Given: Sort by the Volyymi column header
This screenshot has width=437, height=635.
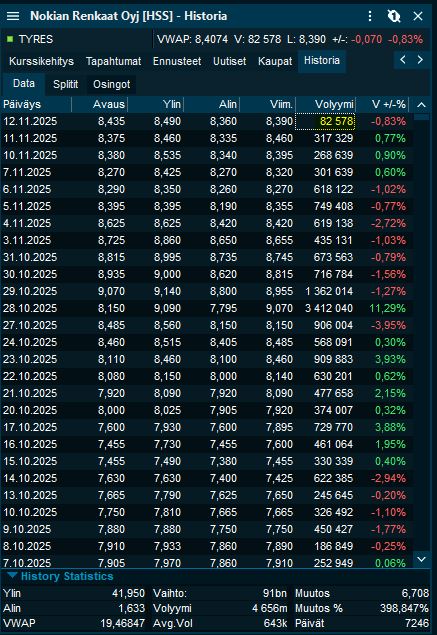Looking at the screenshot, I should tap(326, 104).
